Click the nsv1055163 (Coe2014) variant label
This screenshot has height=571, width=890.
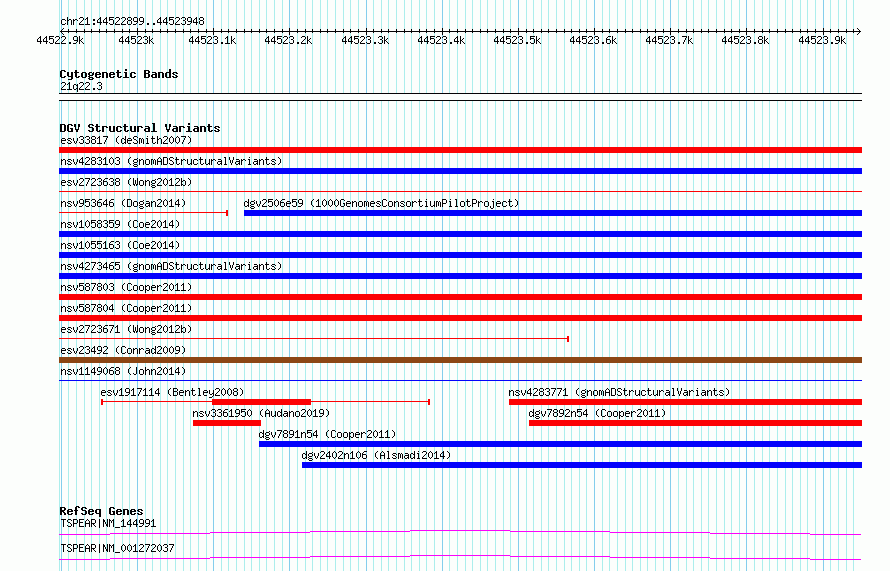point(120,245)
